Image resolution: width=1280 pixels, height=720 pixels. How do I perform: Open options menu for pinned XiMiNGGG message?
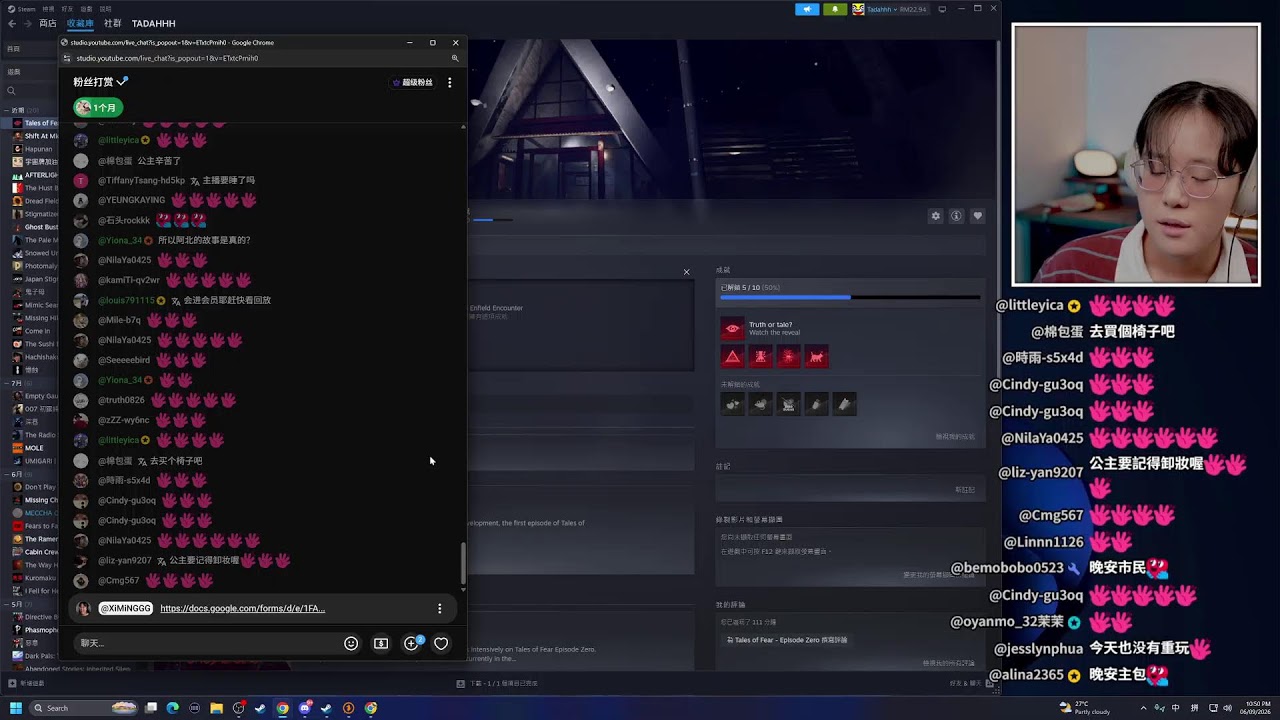coord(439,608)
